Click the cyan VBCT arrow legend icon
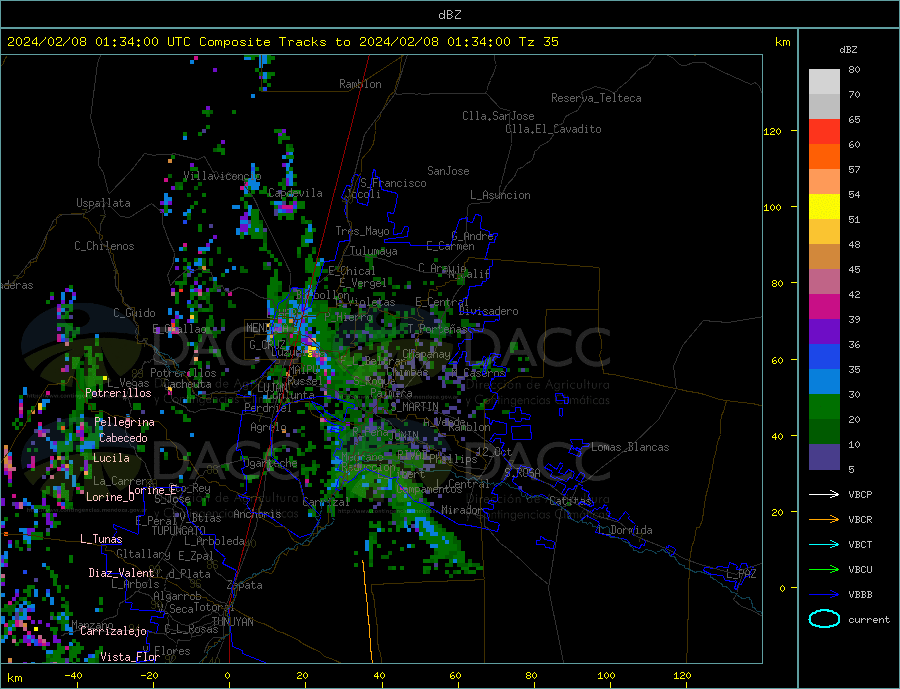The image size is (900, 689). tap(824, 544)
